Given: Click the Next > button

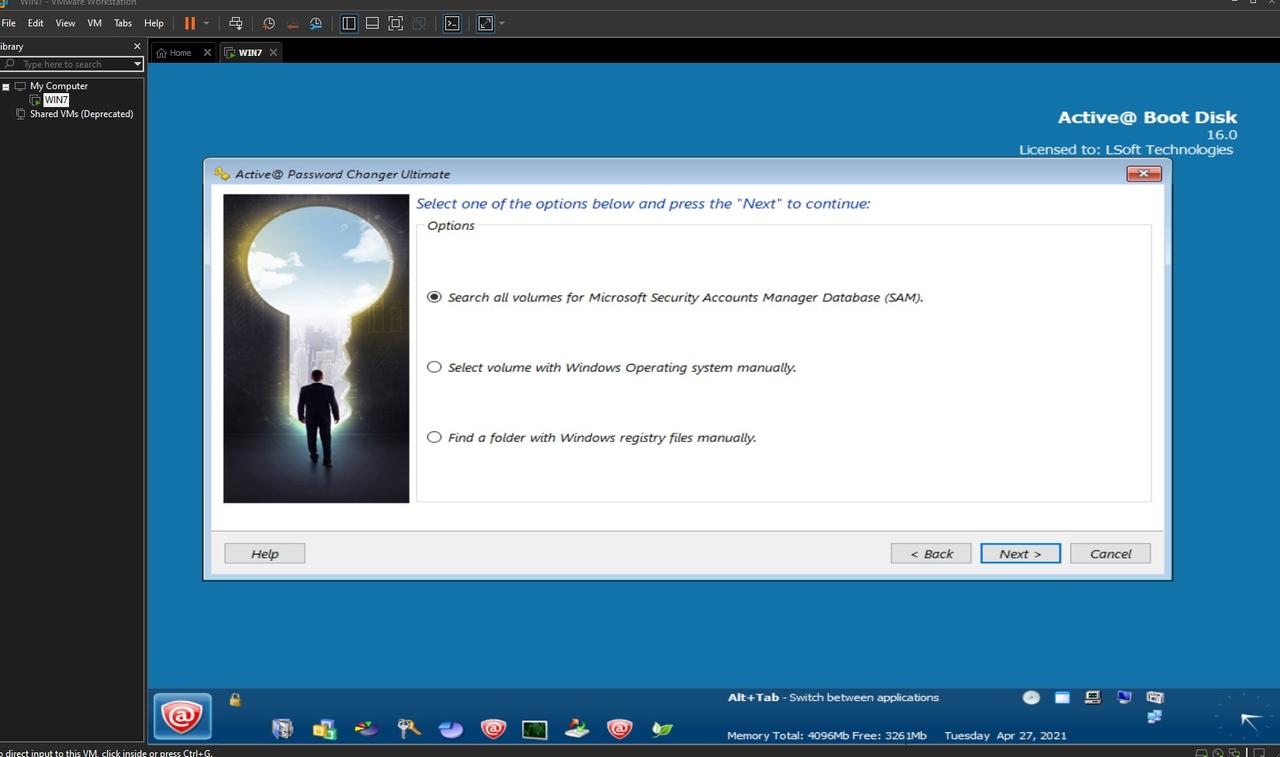Looking at the screenshot, I should (x=1020, y=553).
